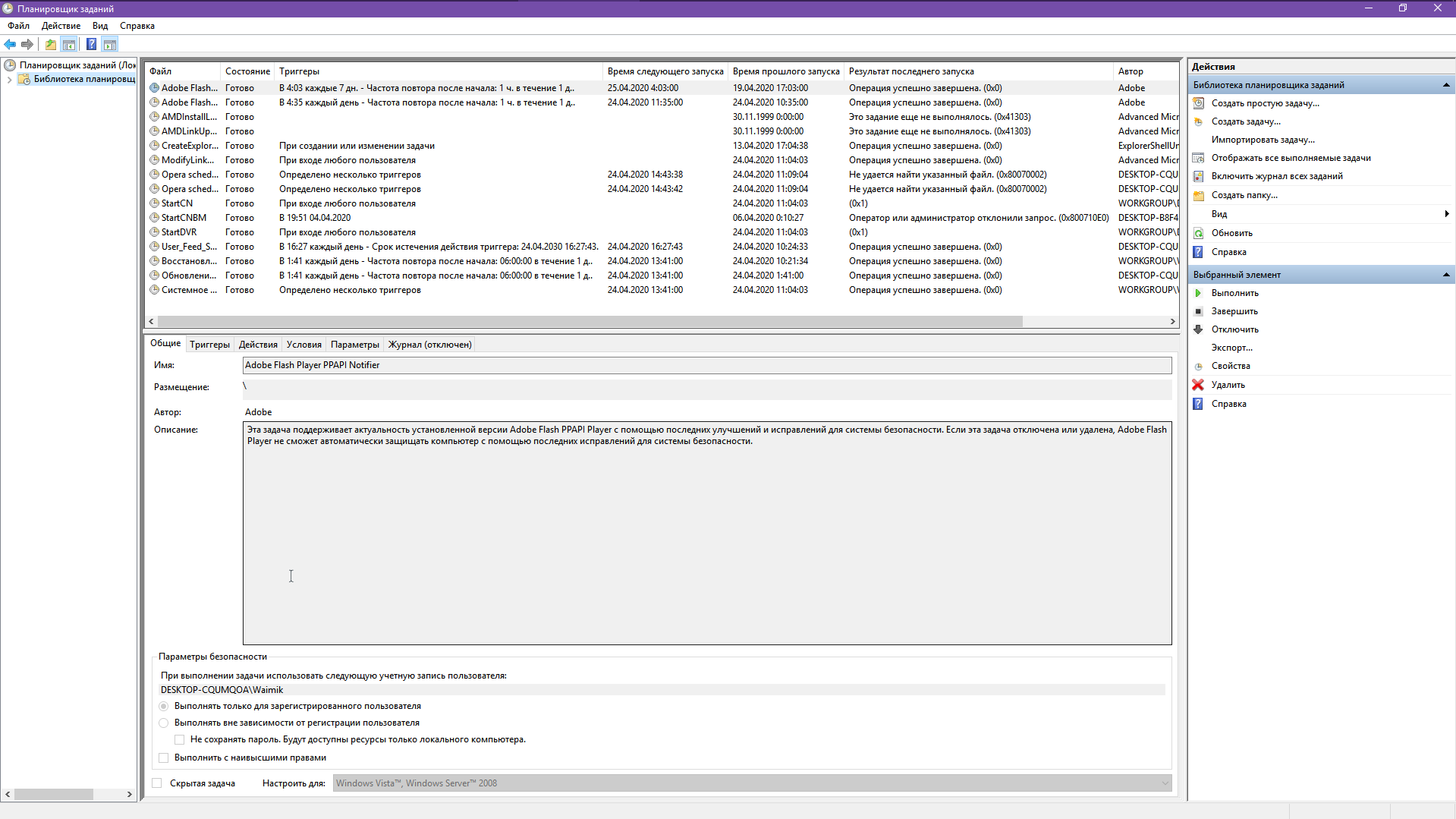Open the Вид menu in menu bar
Image resolution: width=1456 pixels, height=819 pixels.
point(100,26)
